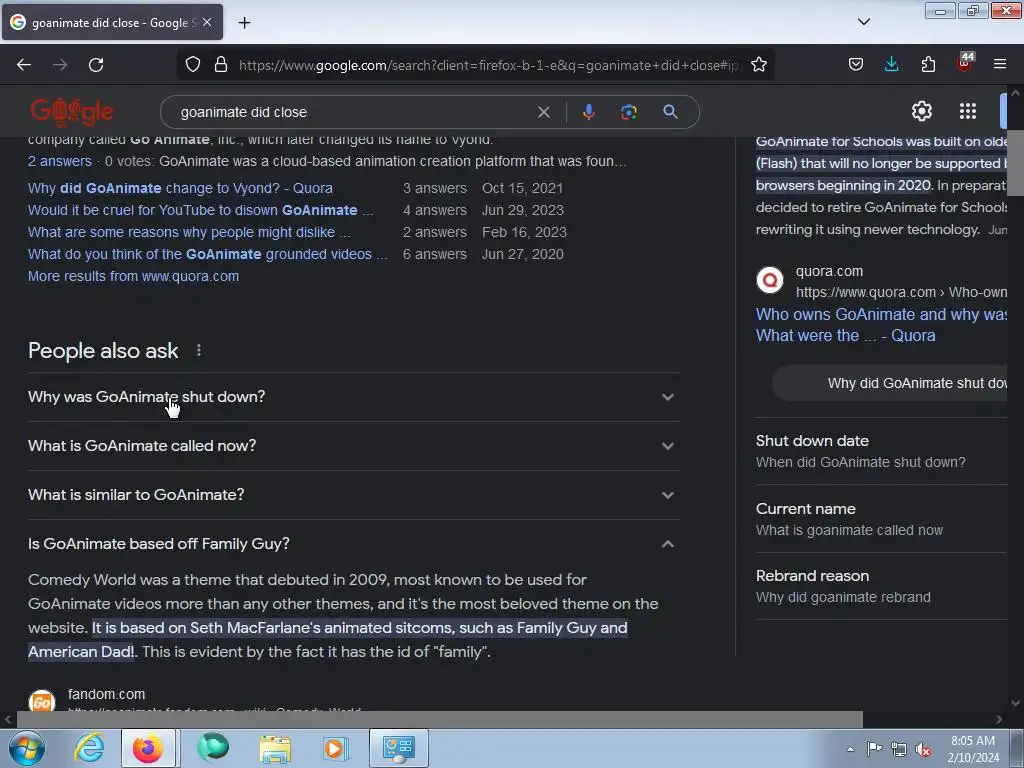Go to Google homepage via logo

72,112
